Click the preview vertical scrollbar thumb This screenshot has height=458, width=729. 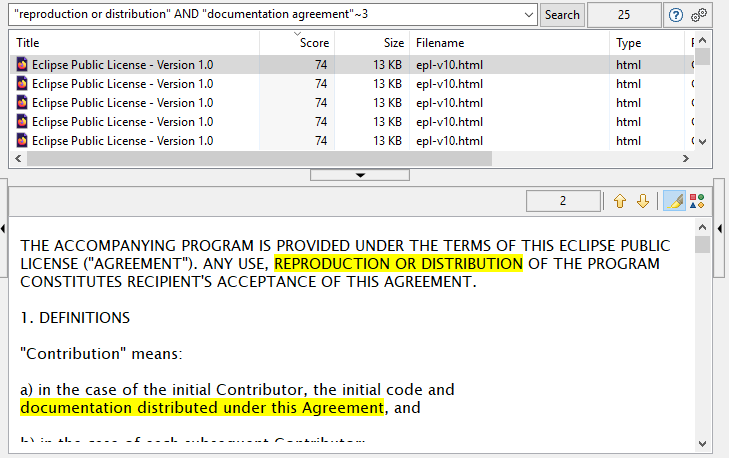(702, 245)
